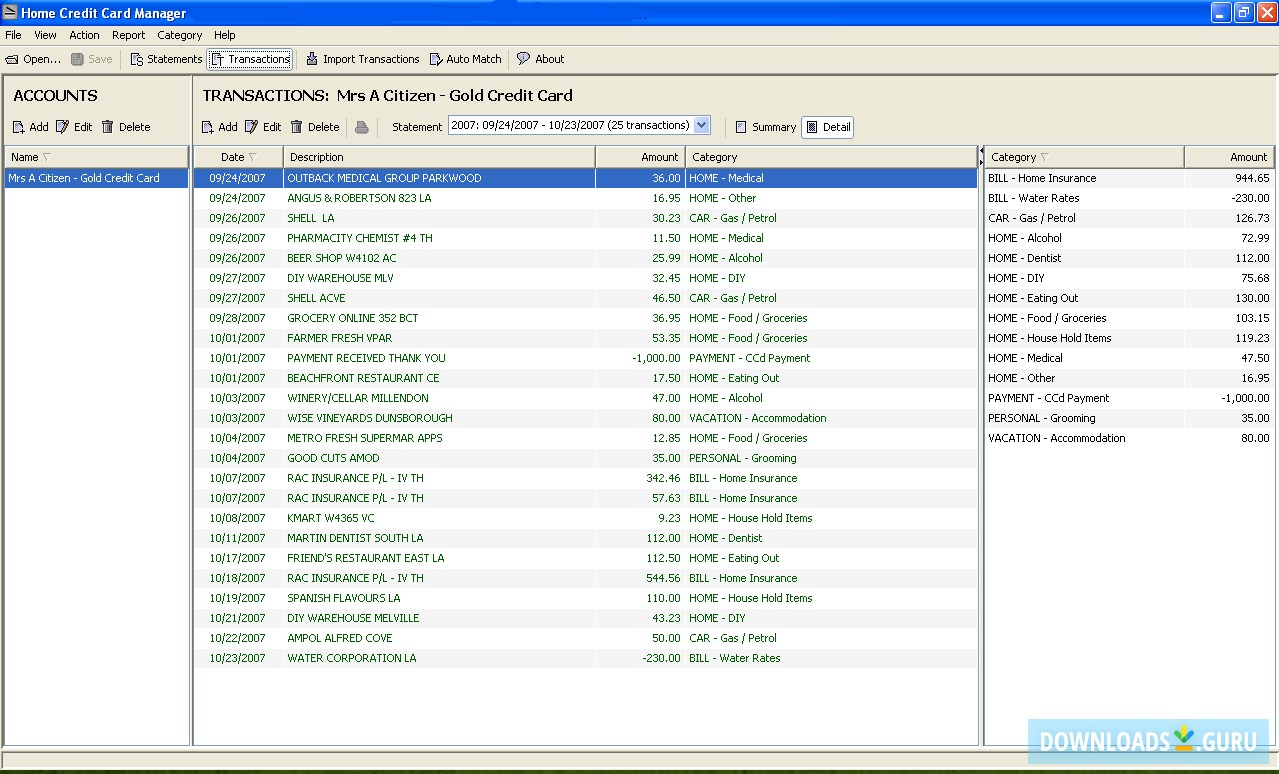Open Import Transactions
1279x774 pixels.
[362, 59]
